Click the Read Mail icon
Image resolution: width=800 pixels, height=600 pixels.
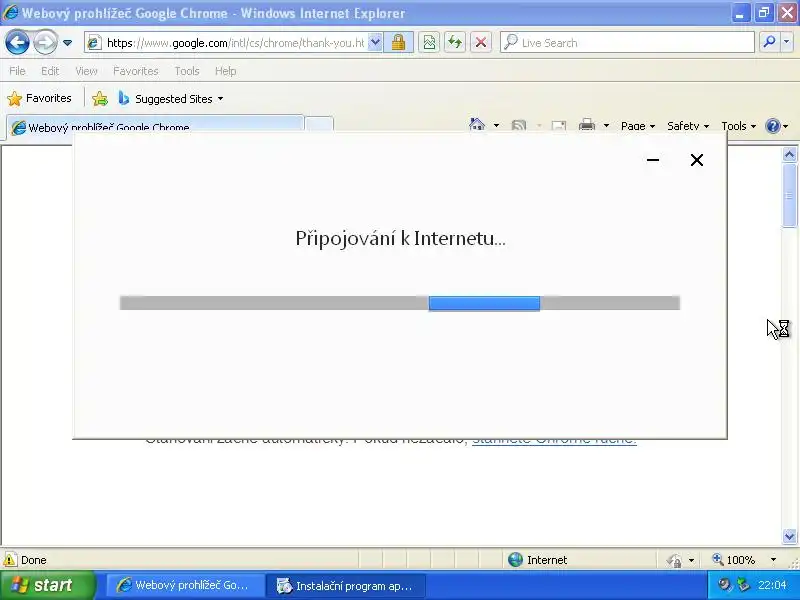[559, 126]
